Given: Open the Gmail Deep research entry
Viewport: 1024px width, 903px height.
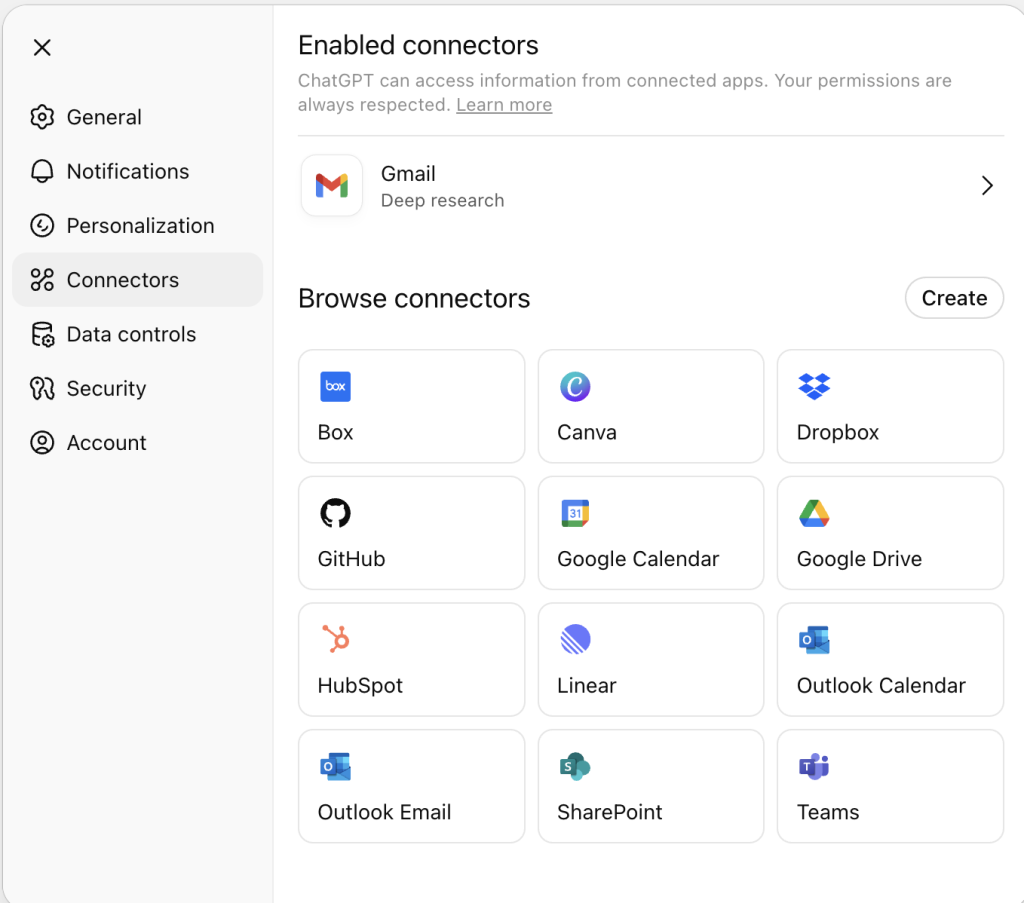Looking at the screenshot, I should 650,185.
